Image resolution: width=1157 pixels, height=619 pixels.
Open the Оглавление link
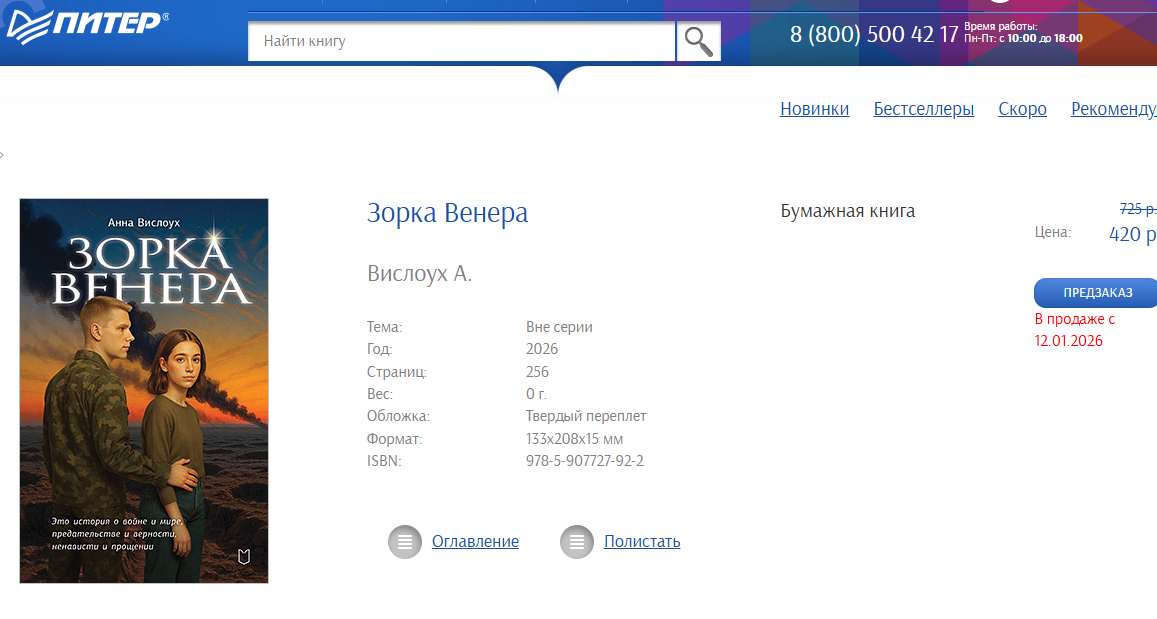(475, 542)
